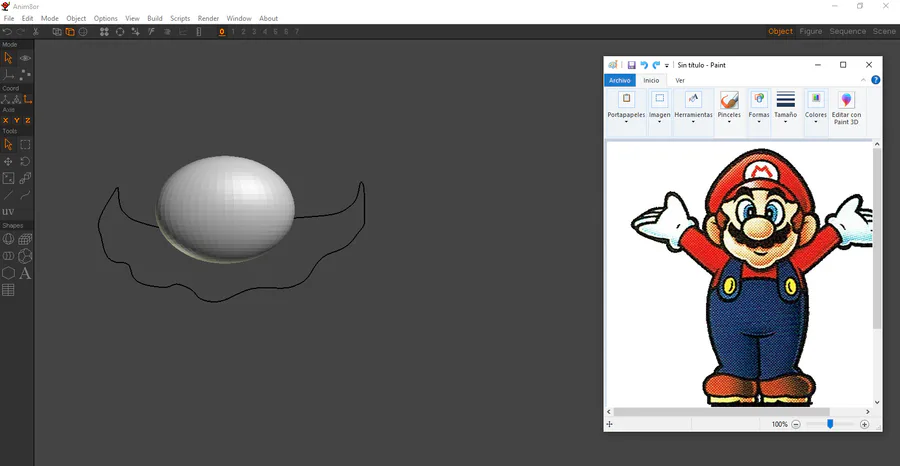
Task: Click Editar con Paint 3D button
Action: pos(847,108)
